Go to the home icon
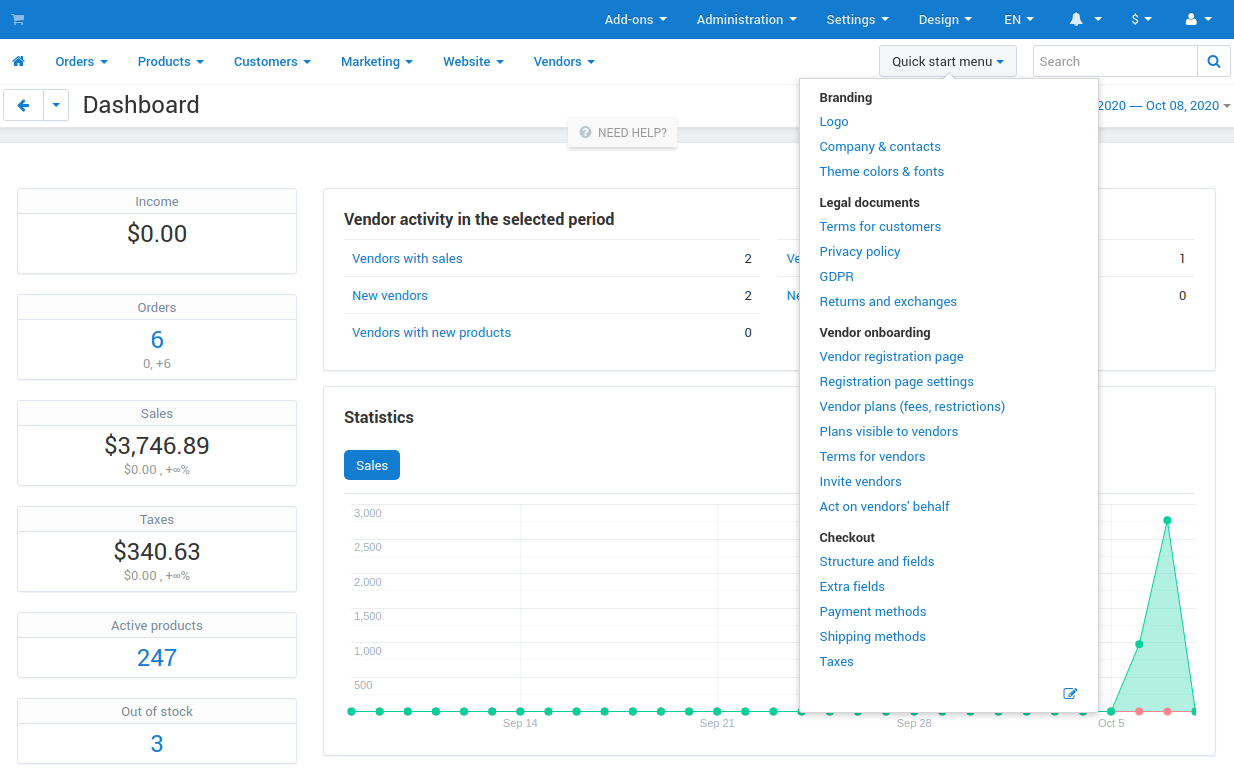The width and height of the screenshot is (1234, 773). pos(18,62)
